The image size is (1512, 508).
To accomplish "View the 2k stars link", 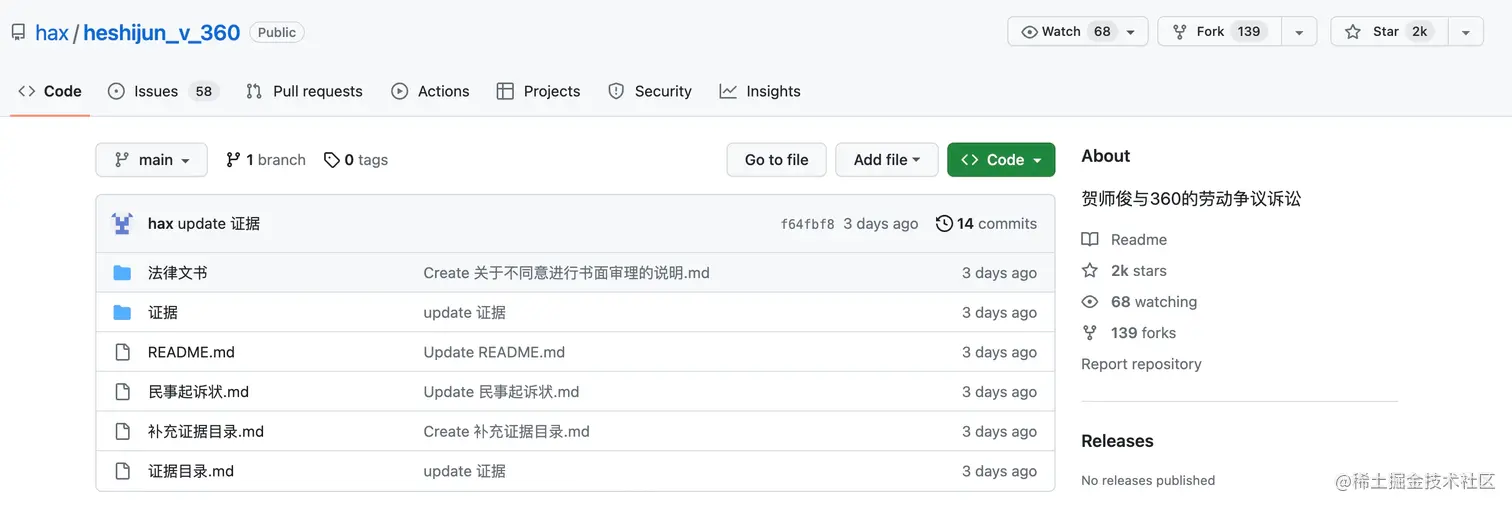I will click(1124, 271).
